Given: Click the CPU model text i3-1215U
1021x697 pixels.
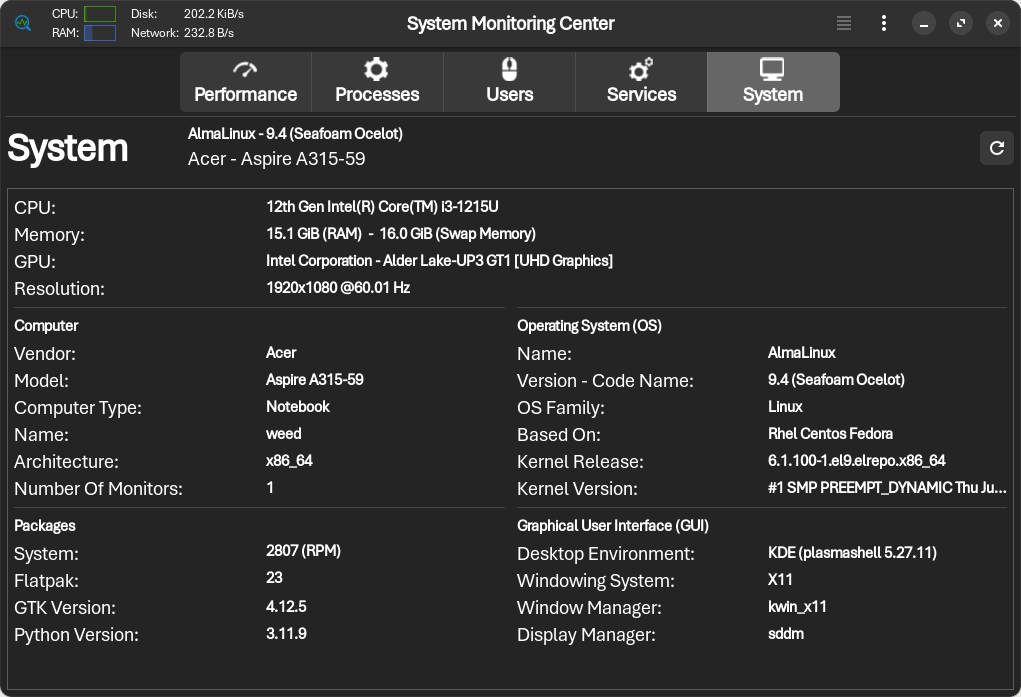Looking at the screenshot, I should click(382, 207).
